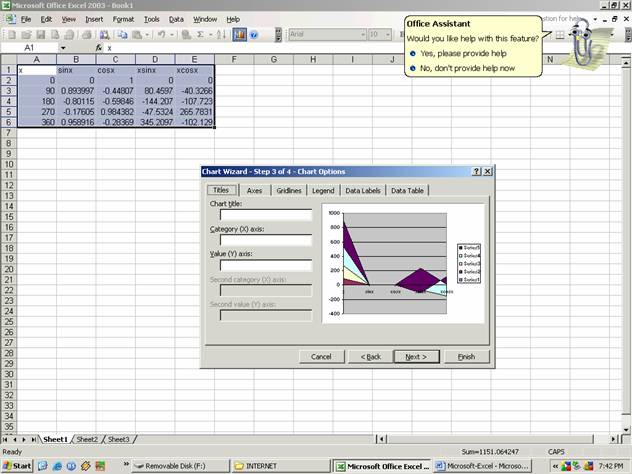Click the Spelling and Research toolbar icon

(x=104, y=35)
